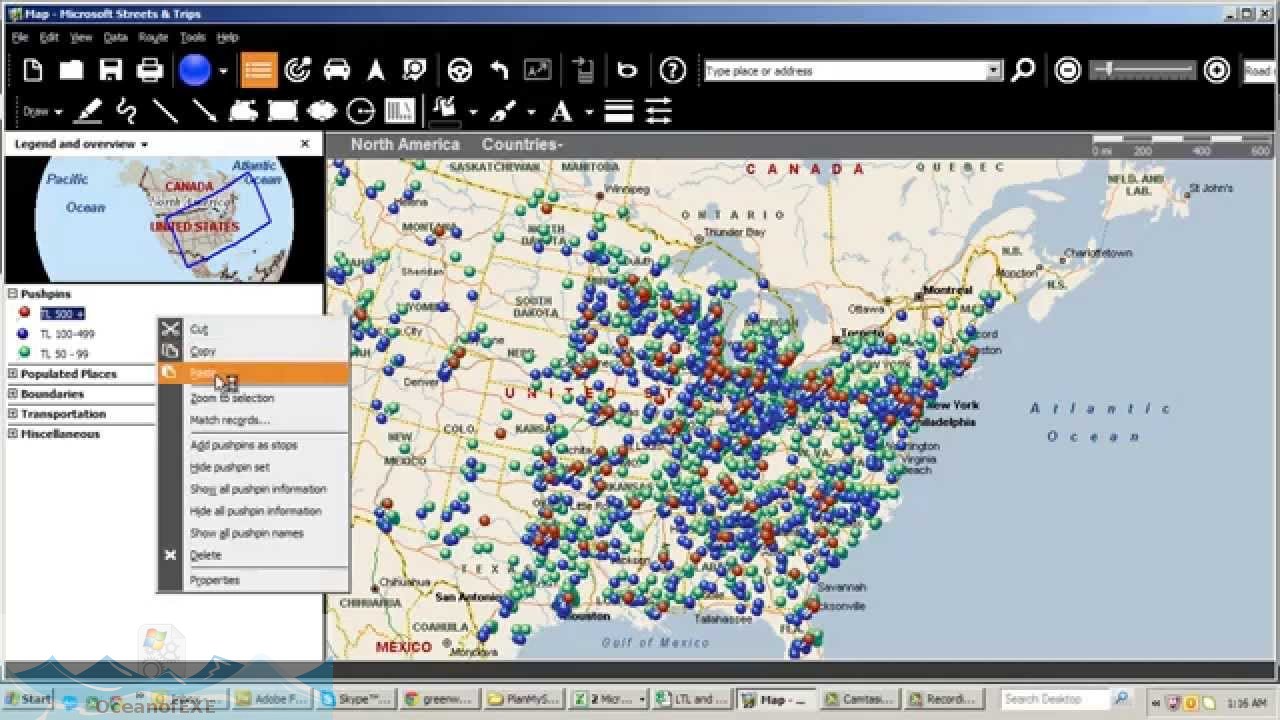Image resolution: width=1280 pixels, height=720 pixels.
Task: Open the font color A dropdown arrow
Action: tap(590, 112)
